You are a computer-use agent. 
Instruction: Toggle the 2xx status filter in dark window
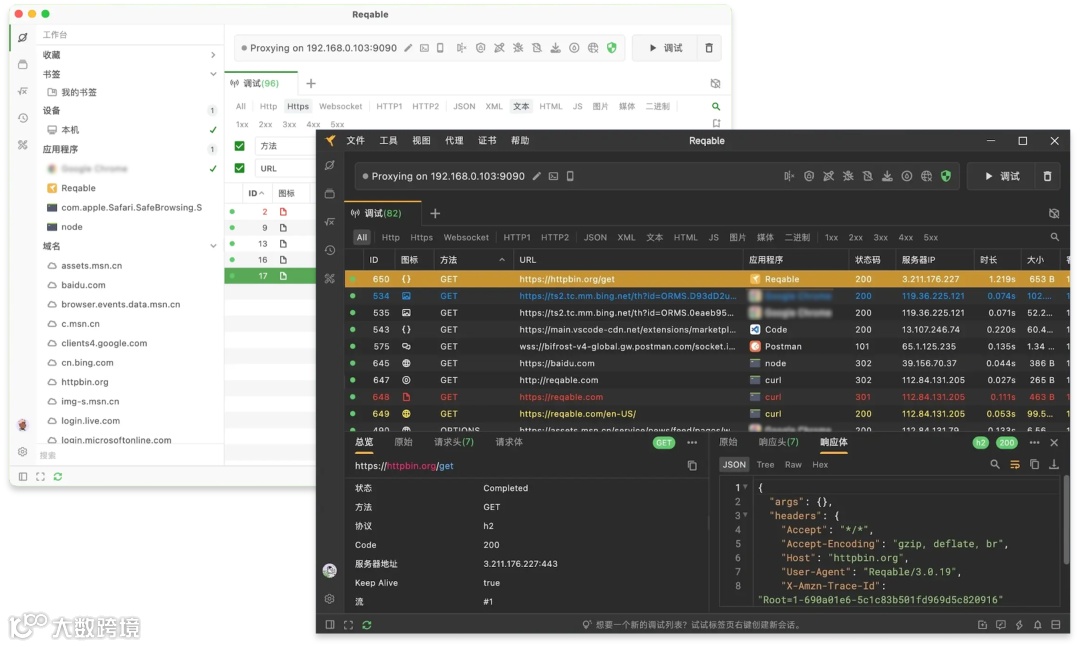[x=855, y=237]
